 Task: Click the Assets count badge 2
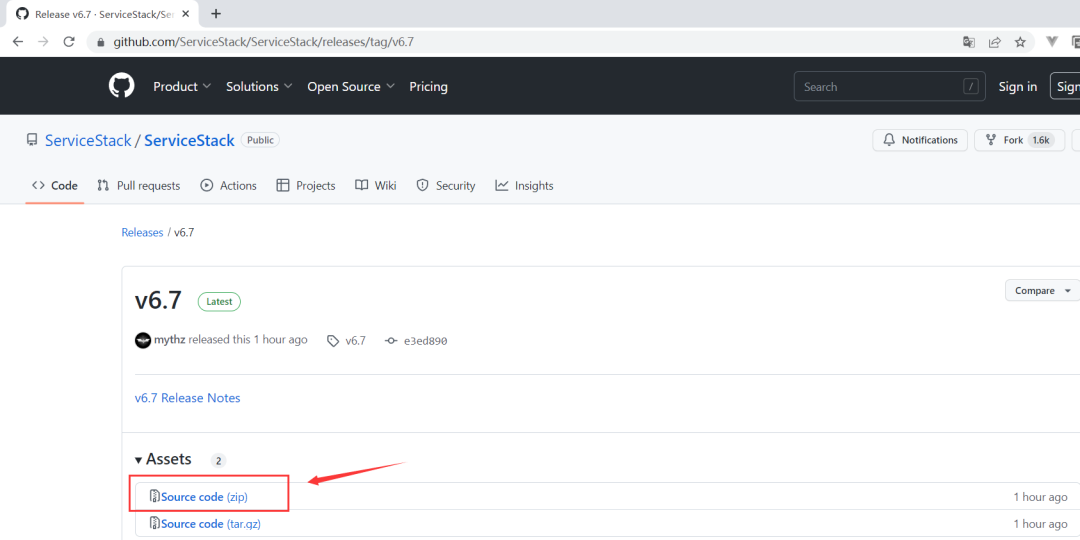(218, 461)
